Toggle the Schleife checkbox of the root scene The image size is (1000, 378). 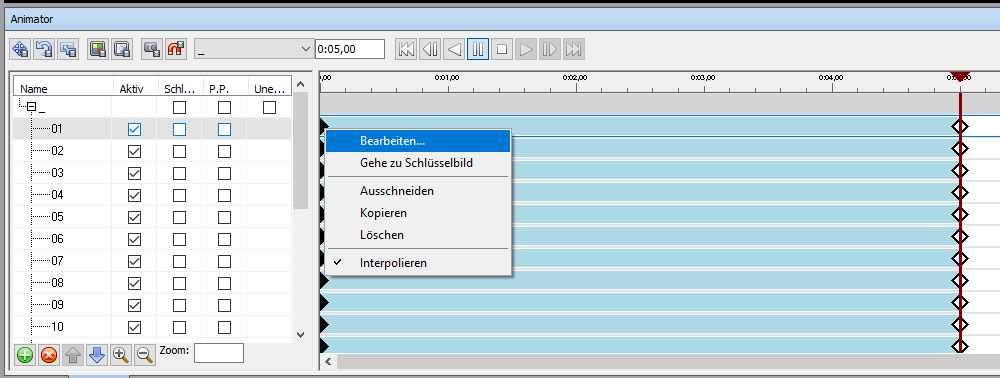point(179,108)
